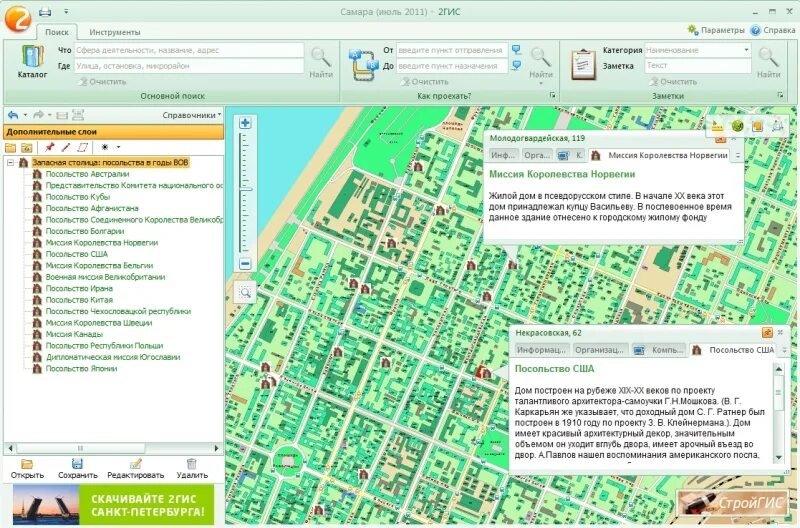Viewport: 800px width, 528px height.
Task: Click Очистить in Заметки group
Action: [x=673, y=82]
